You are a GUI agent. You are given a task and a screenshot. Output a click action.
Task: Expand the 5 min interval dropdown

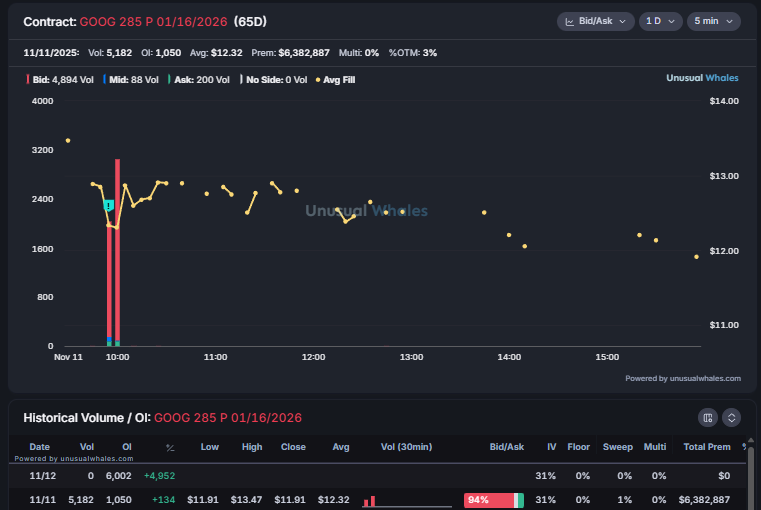713,21
